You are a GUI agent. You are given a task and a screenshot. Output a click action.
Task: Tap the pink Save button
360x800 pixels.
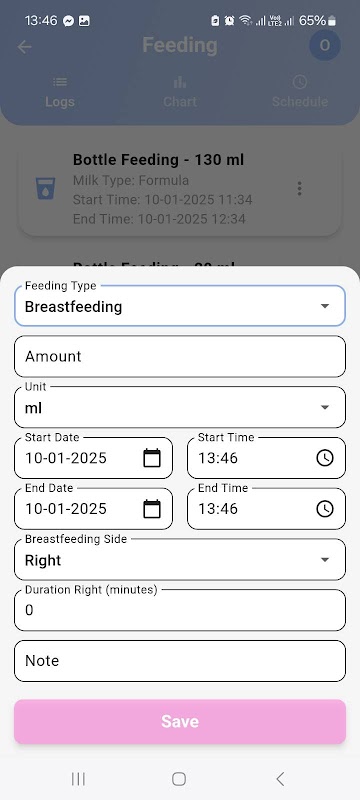180,721
